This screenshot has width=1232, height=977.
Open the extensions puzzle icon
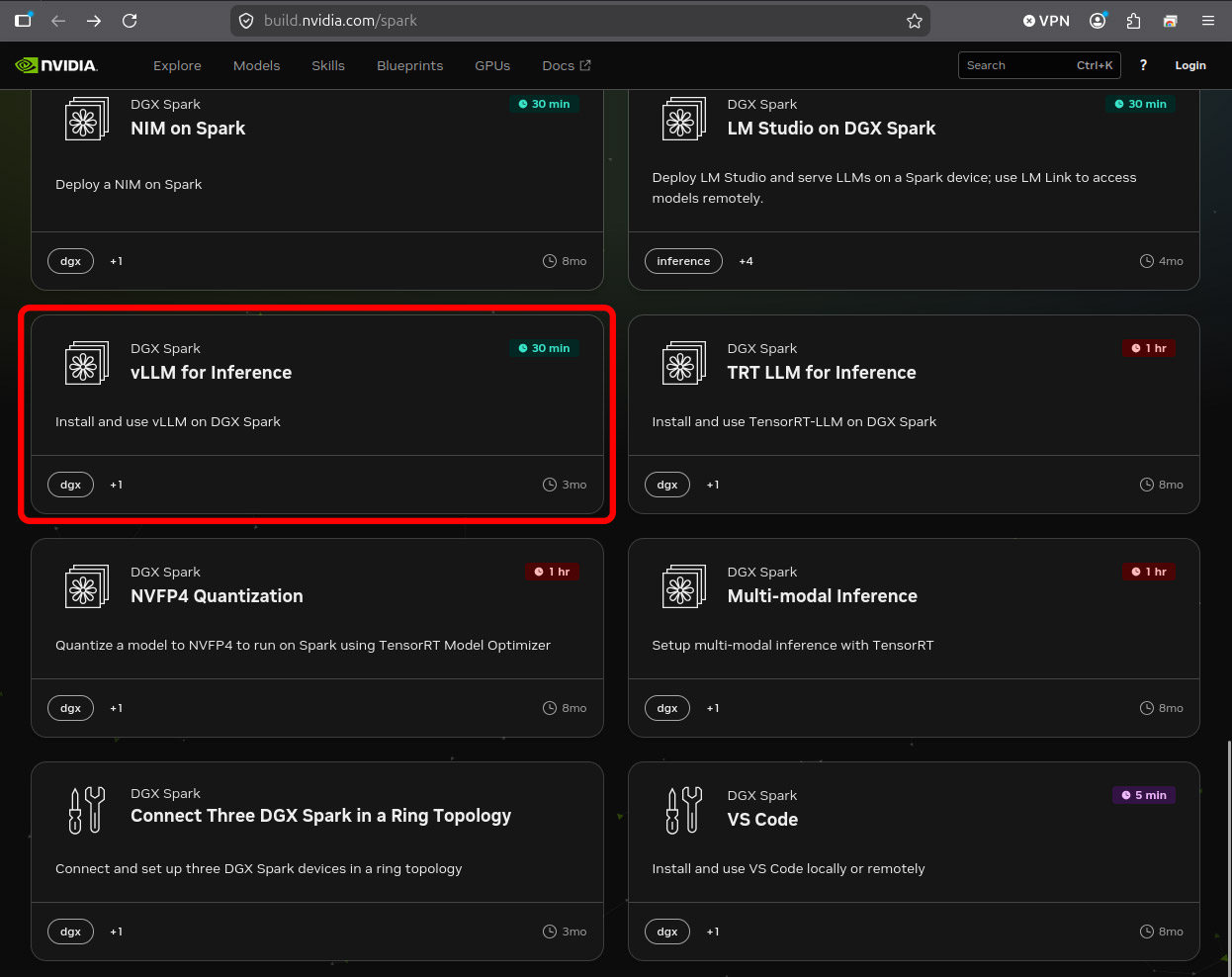click(x=1134, y=21)
